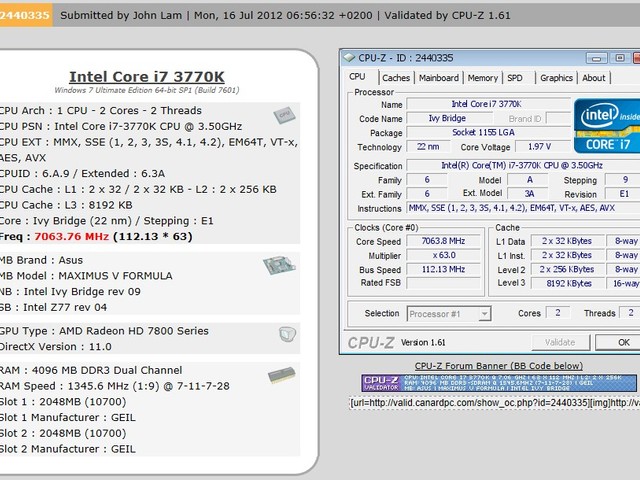Viewport: 640px width, 480px height.
Task: Click the Technology value 22 nm
Action: [428, 147]
